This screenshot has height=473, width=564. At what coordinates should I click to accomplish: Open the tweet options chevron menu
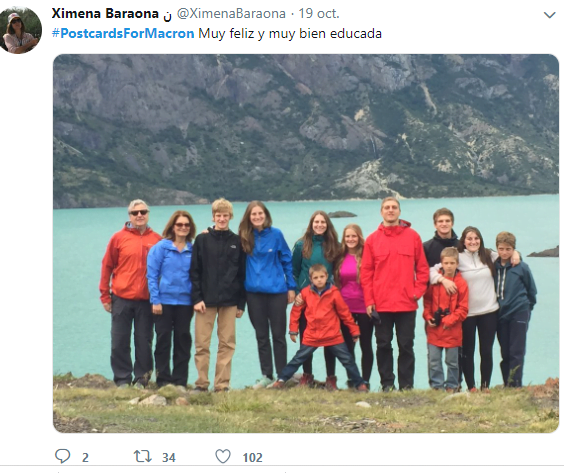(x=549, y=15)
